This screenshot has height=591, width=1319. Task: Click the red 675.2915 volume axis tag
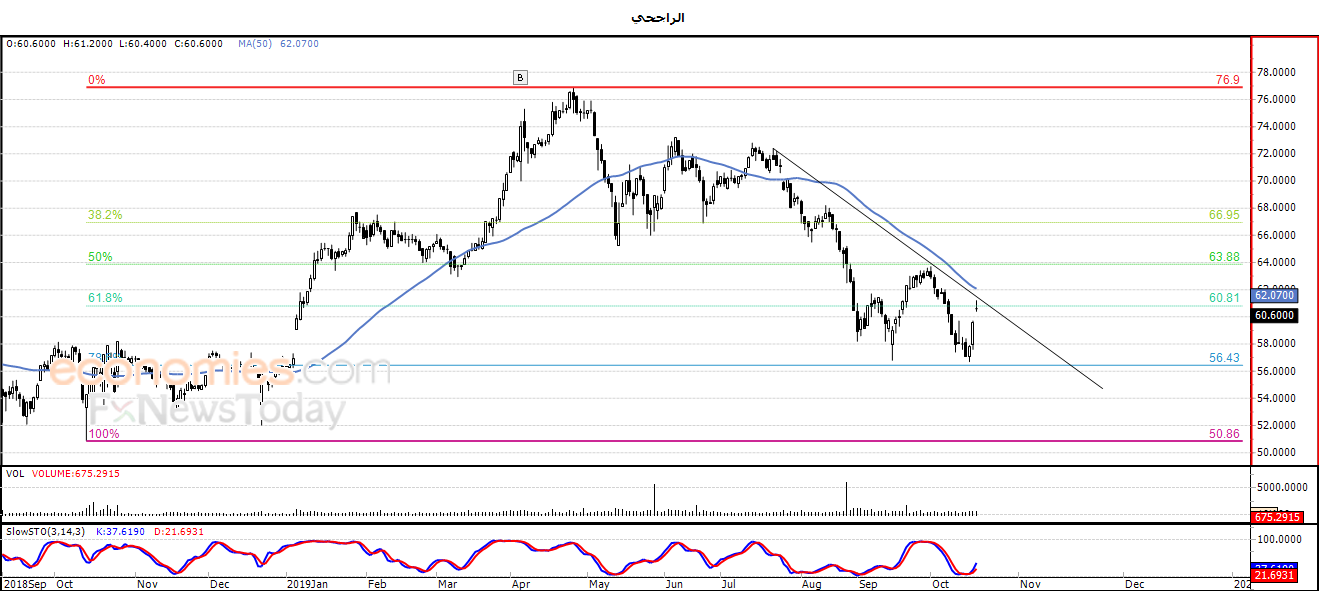point(1275,517)
